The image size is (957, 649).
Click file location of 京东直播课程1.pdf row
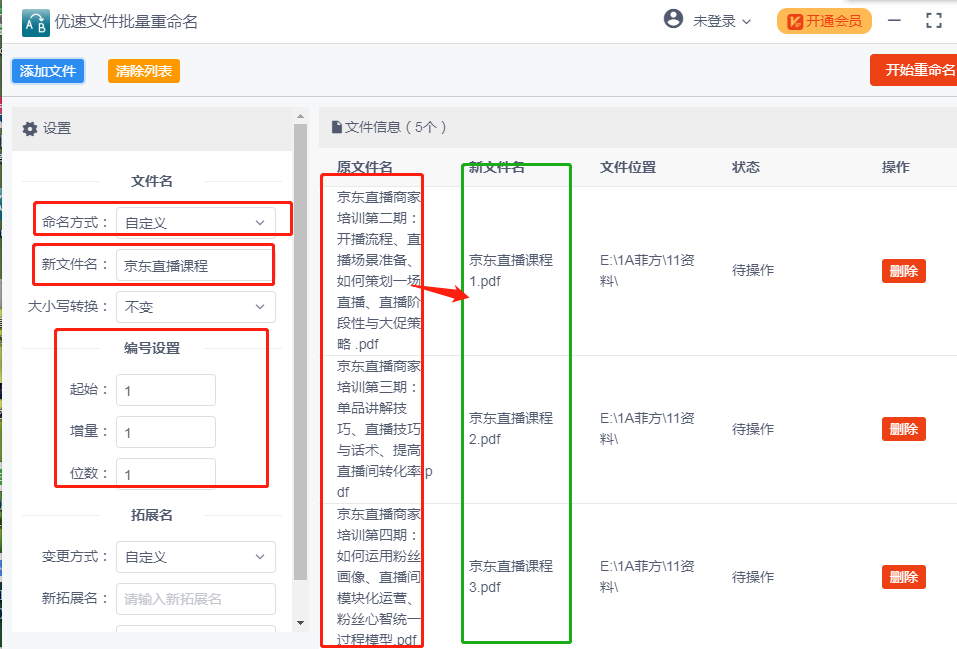pos(647,270)
